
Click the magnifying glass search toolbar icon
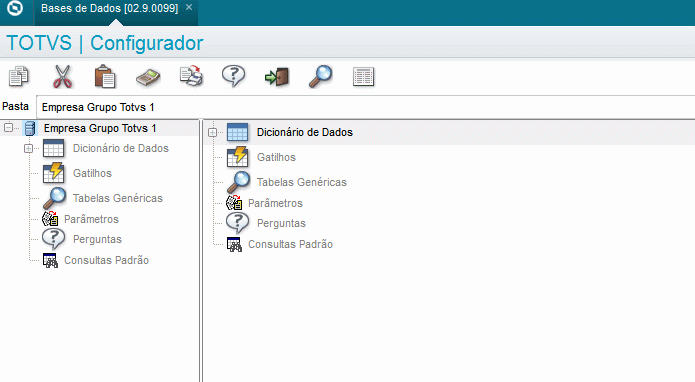point(320,76)
